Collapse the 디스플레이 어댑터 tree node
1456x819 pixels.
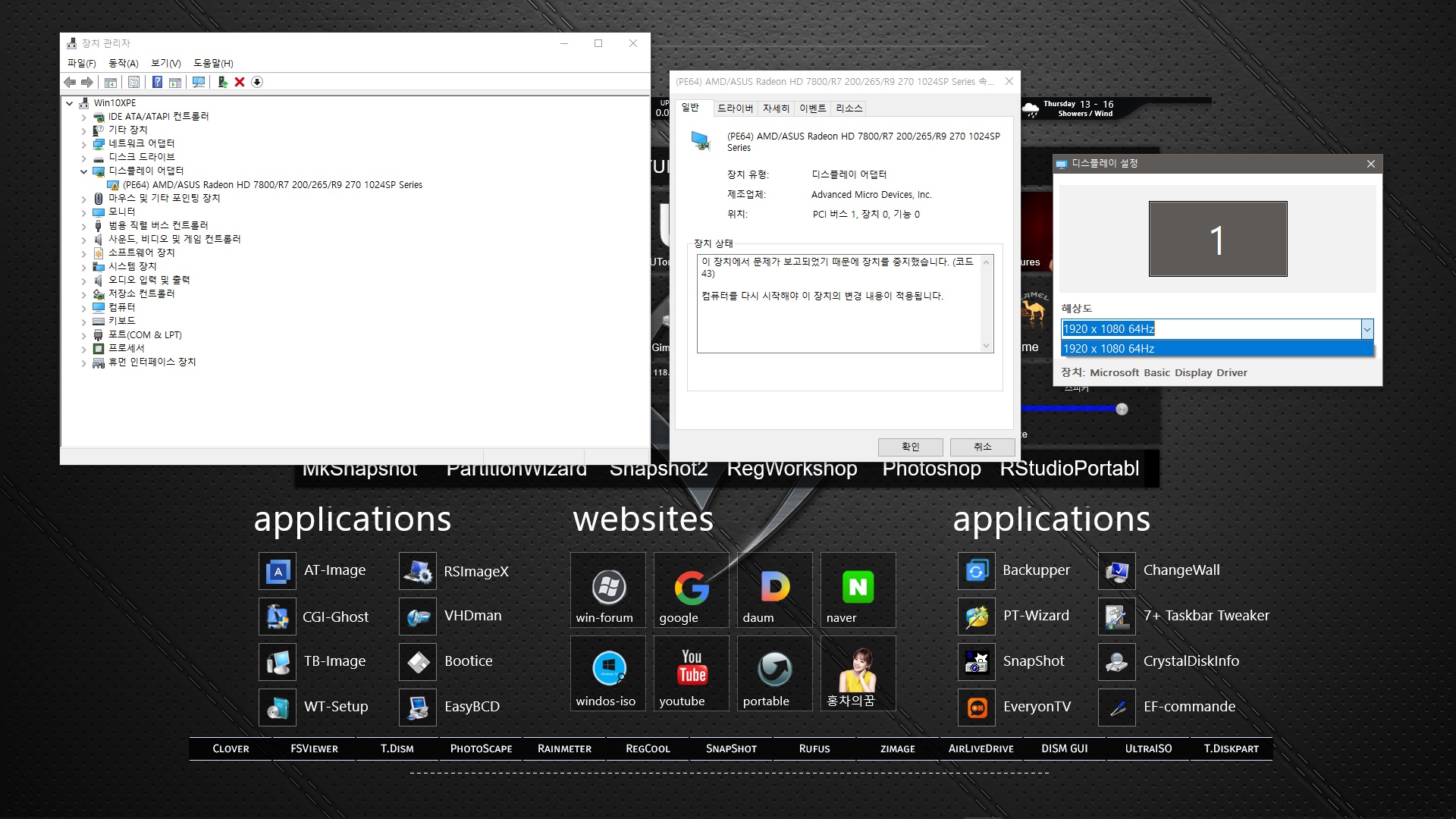[x=83, y=171]
